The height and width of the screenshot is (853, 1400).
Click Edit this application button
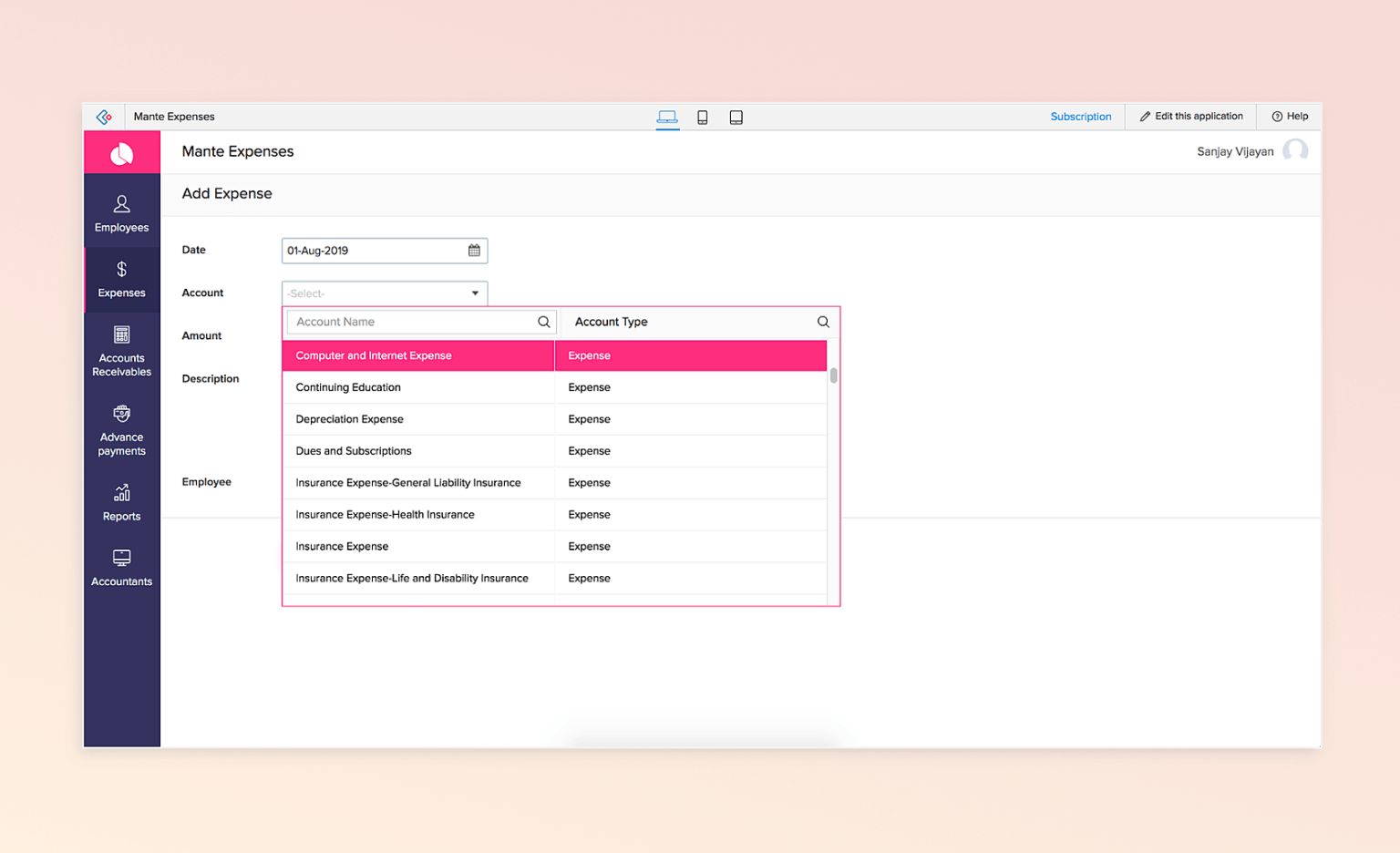[1190, 117]
